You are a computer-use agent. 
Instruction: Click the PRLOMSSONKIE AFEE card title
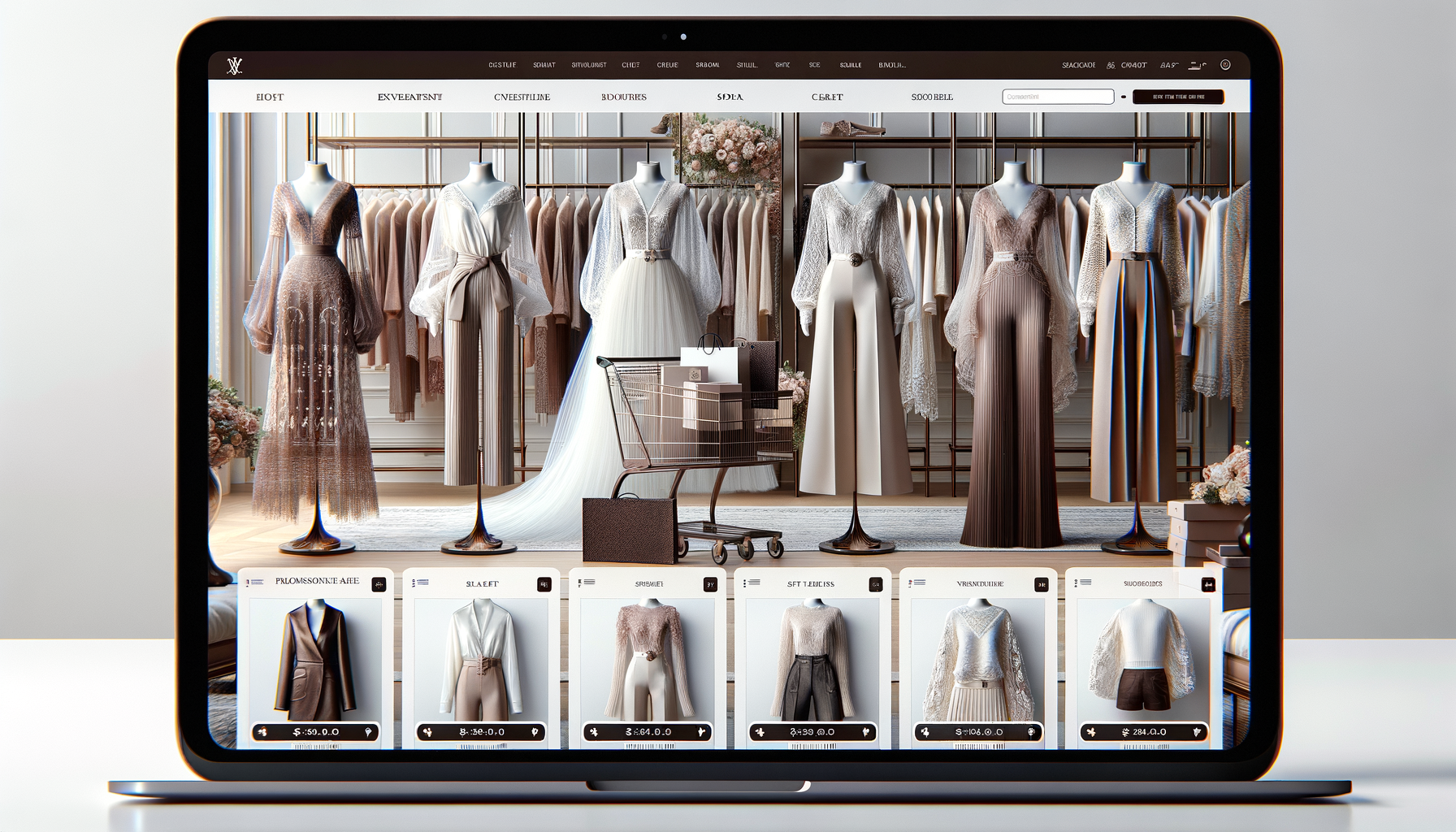[317, 581]
